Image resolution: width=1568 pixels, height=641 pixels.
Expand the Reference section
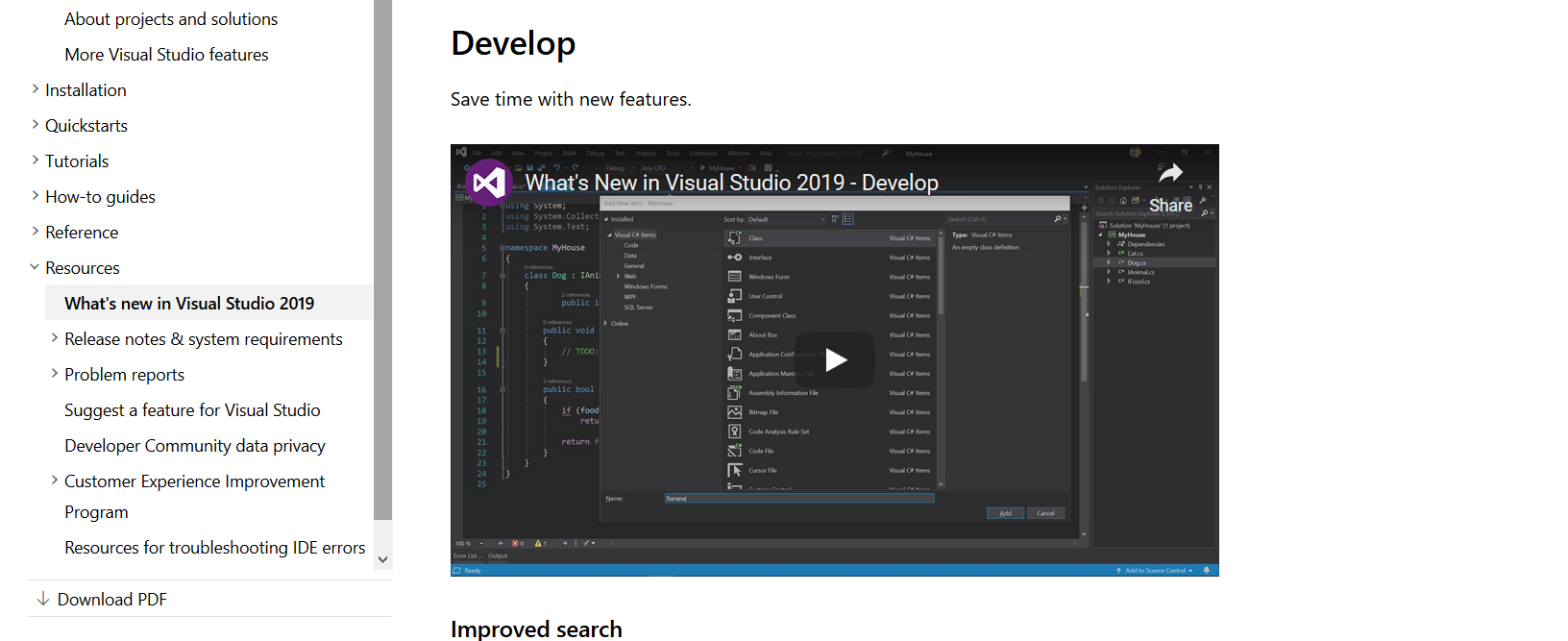pyautogui.click(x=36, y=232)
